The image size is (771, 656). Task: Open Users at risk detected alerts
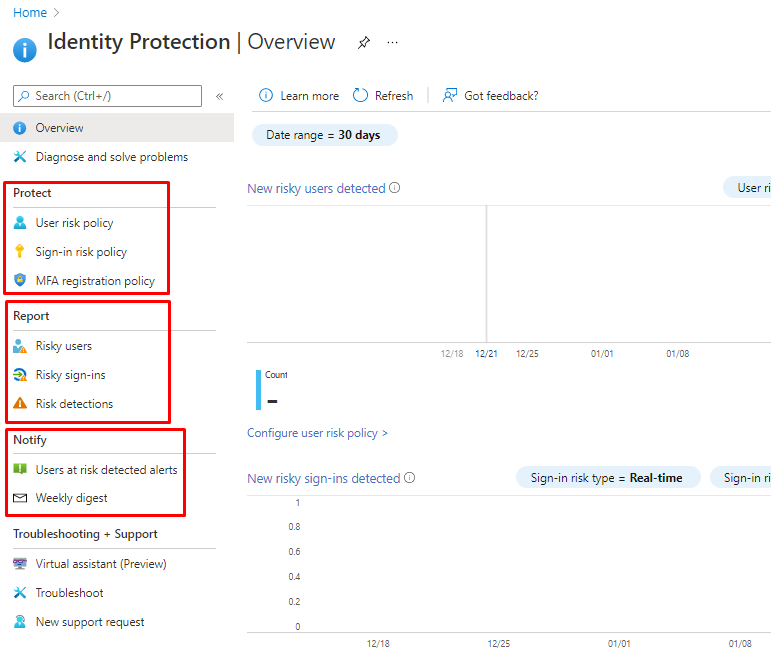[106, 470]
